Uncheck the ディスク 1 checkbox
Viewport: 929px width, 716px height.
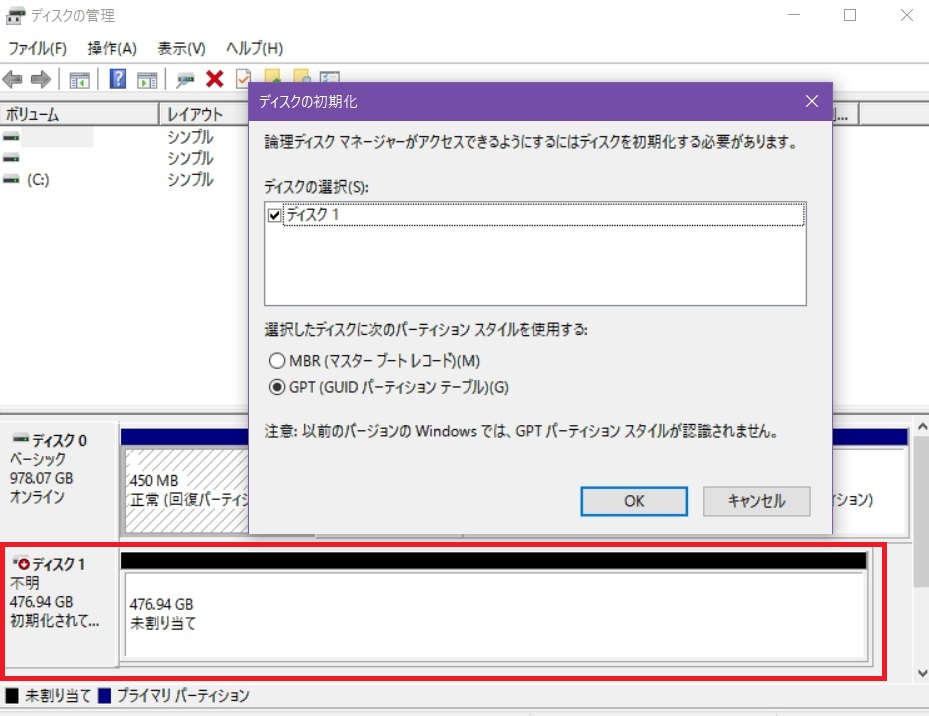pos(274,215)
